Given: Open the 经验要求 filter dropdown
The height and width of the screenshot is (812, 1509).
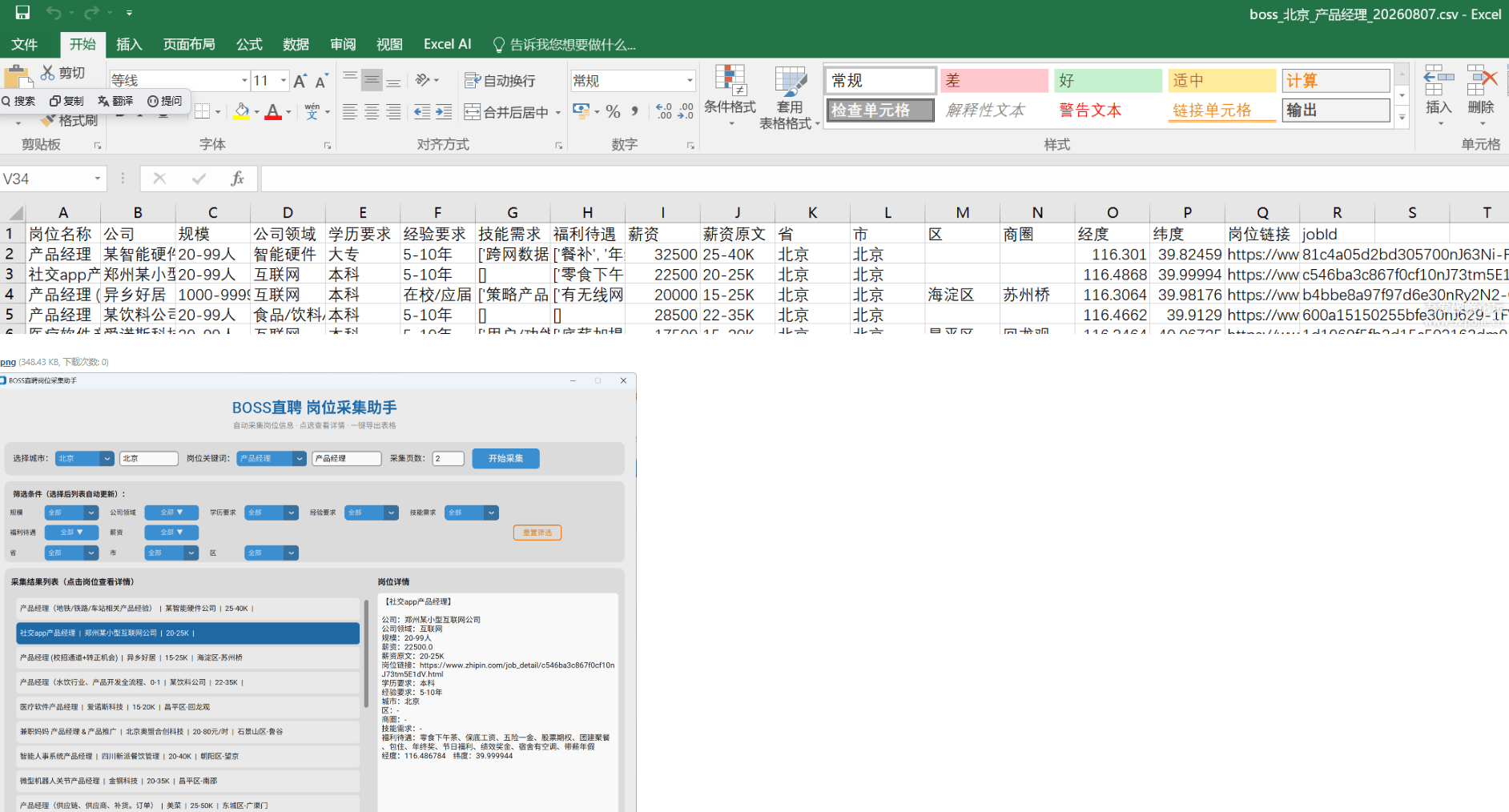Looking at the screenshot, I should [x=372, y=513].
